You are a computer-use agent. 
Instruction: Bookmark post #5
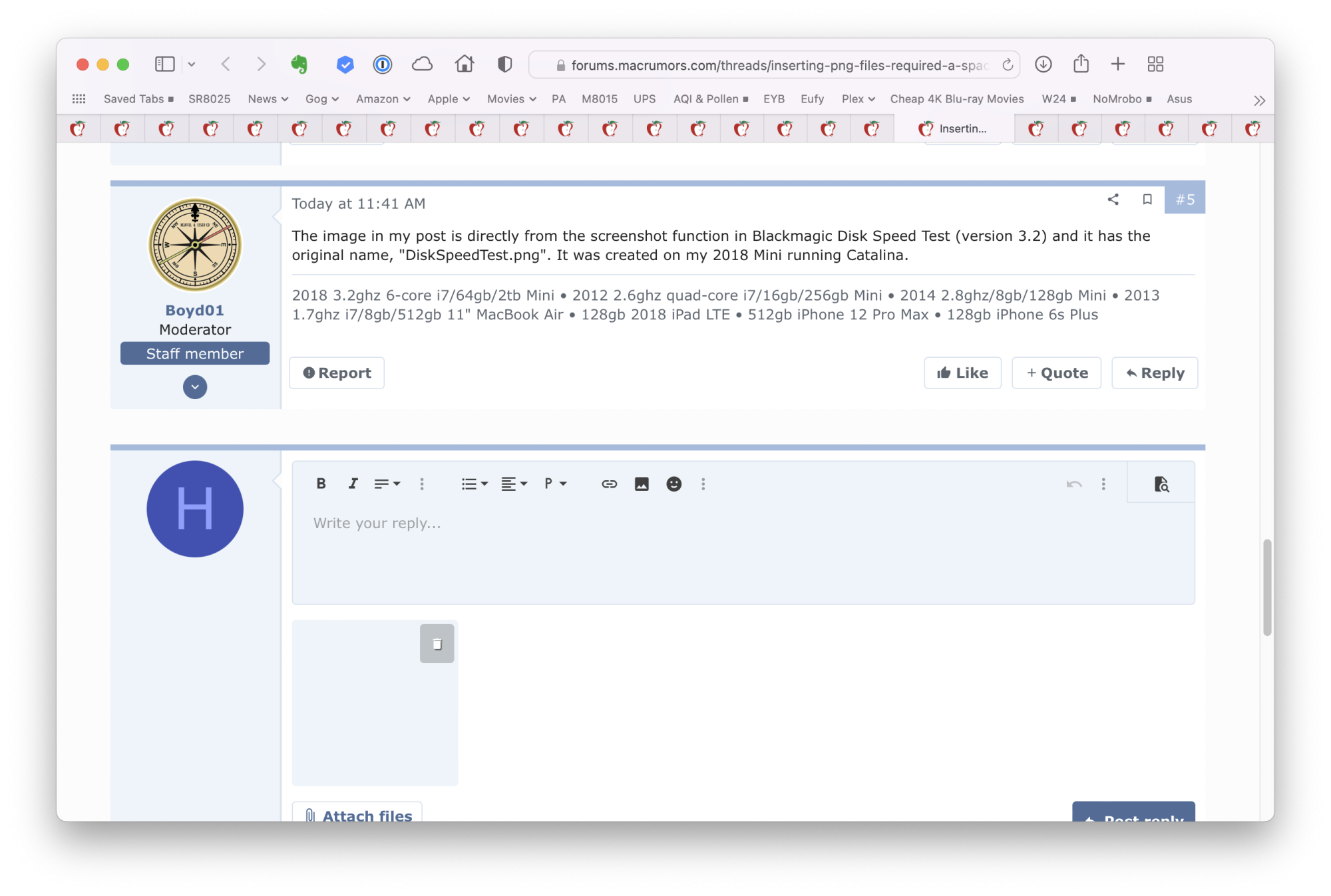[x=1147, y=199]
